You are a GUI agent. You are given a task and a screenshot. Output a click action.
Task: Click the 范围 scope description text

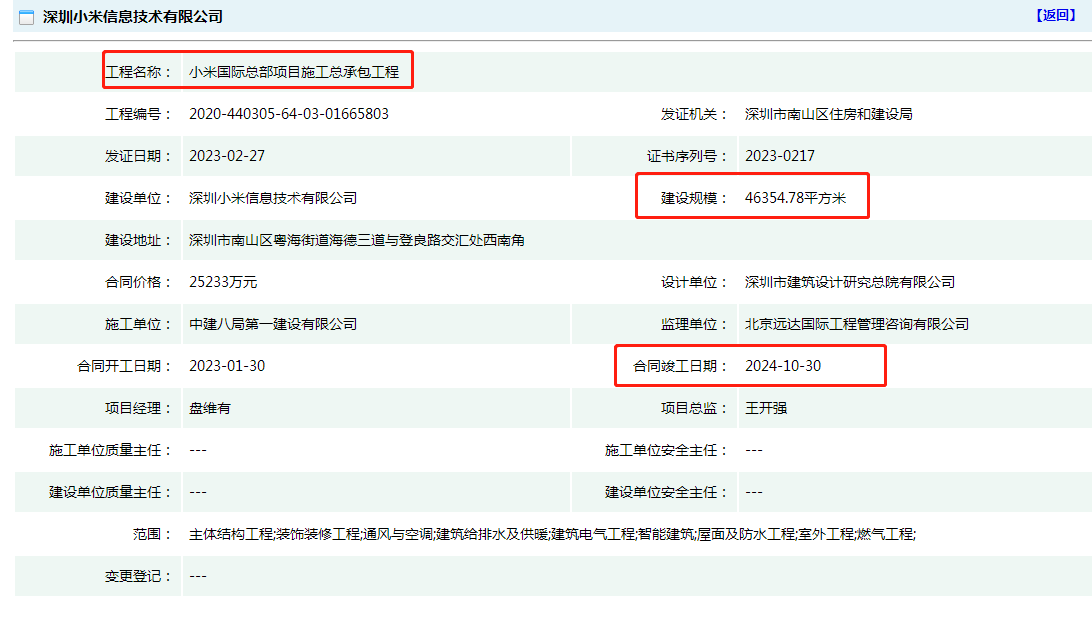click(552, 534)
